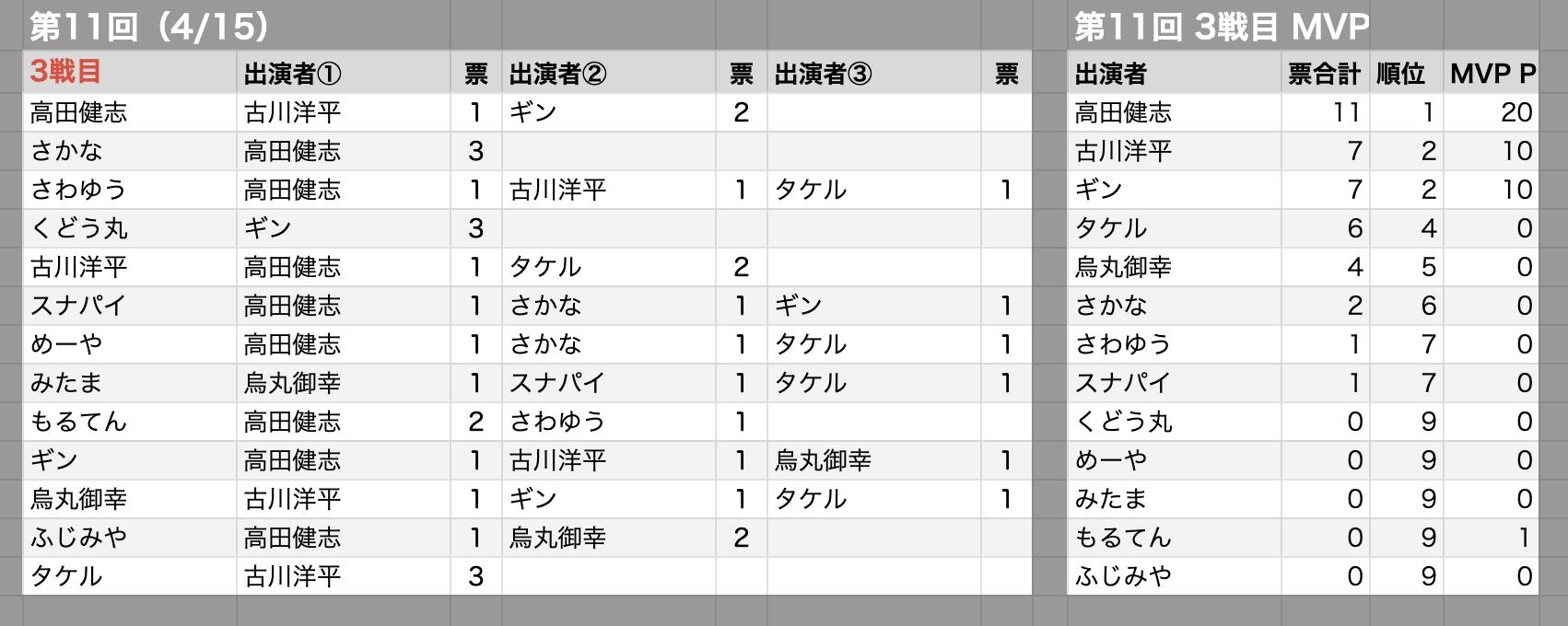
Task: Click the スナパイ voter row name
Action: click(130, 306)
